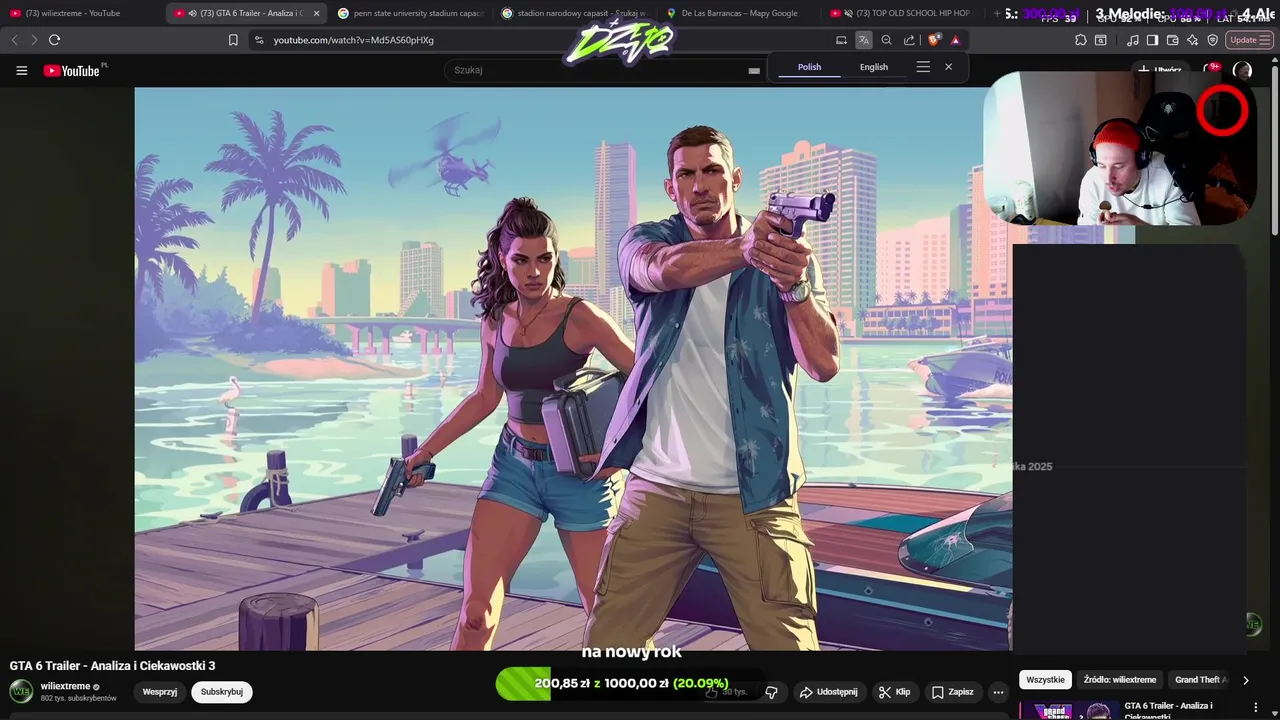Toggle the browser sidebar panel icon
This screenshot has width=1280, height=720.
click(1152, 40)
